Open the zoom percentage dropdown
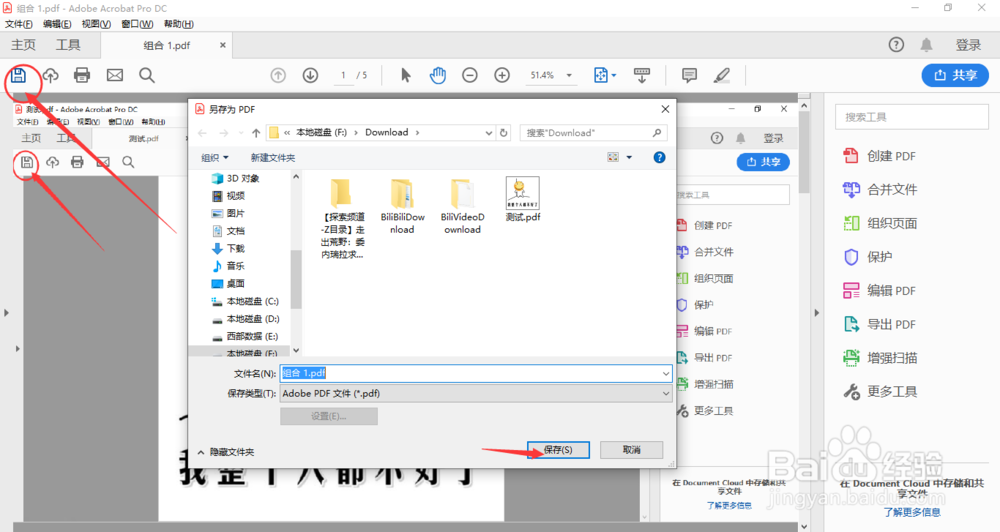 (x=570, y=75)
